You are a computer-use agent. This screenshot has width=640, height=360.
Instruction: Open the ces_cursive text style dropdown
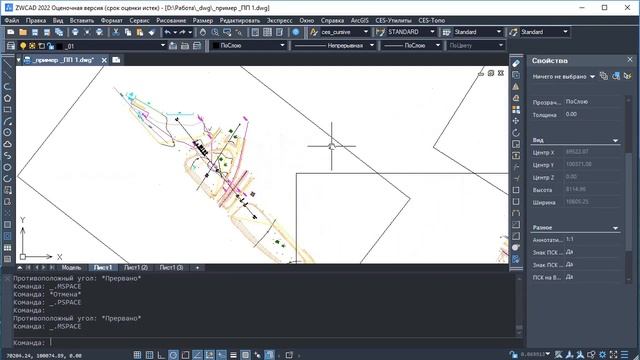coord(366,32)
